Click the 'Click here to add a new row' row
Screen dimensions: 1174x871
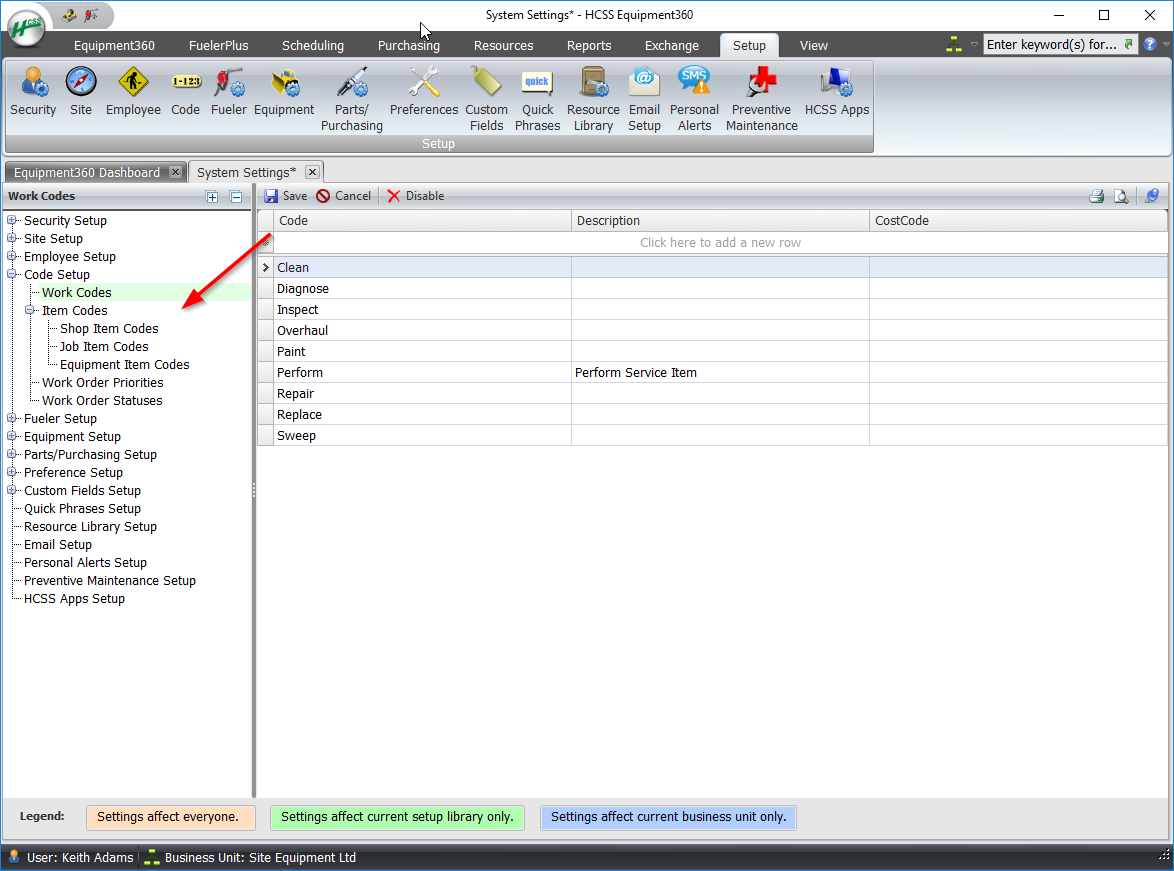(x=720, y=243)
